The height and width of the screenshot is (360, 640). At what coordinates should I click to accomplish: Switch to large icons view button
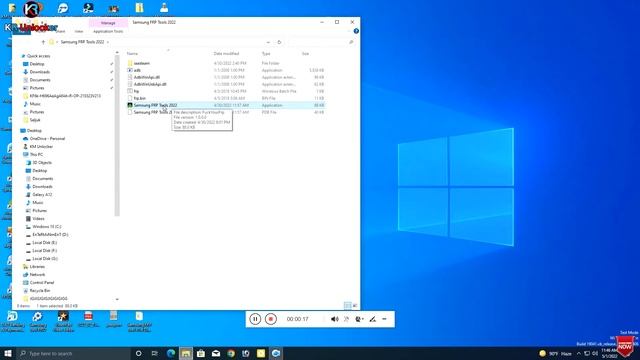point(355,305)
